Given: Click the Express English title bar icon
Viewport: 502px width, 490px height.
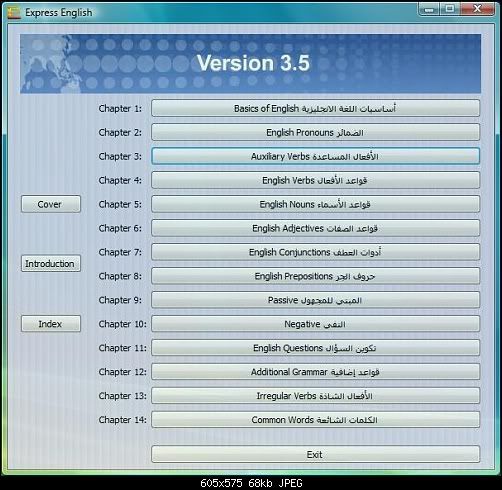Looking at the screenshot, I should coord(14,13).
